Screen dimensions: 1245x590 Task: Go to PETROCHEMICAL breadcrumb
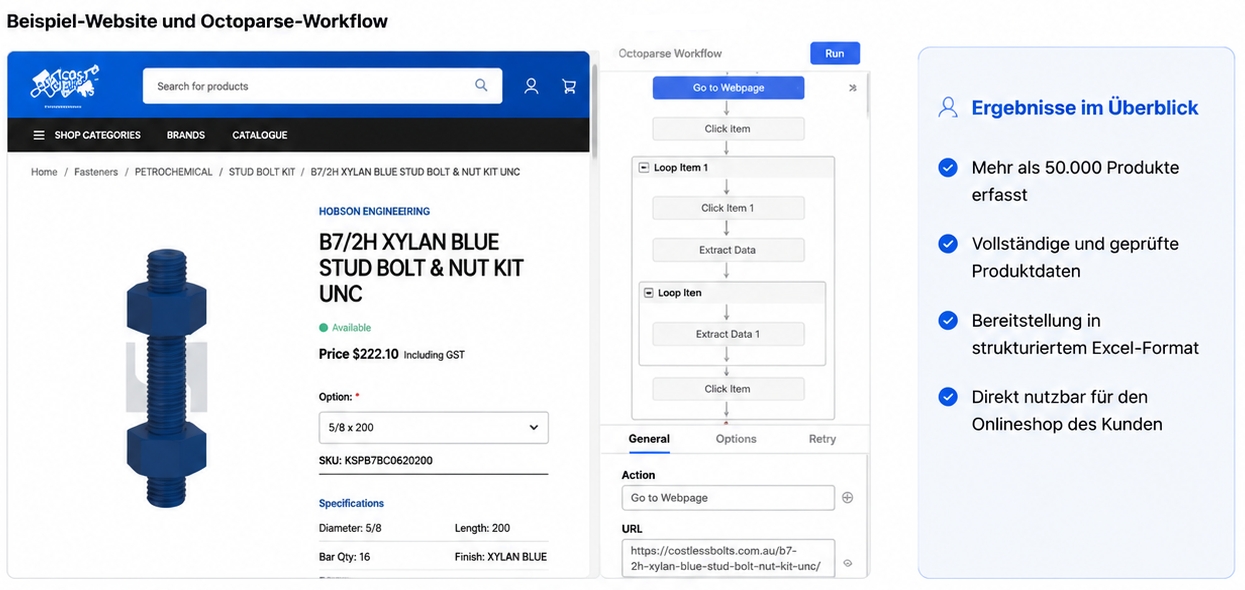coord(174,172)
